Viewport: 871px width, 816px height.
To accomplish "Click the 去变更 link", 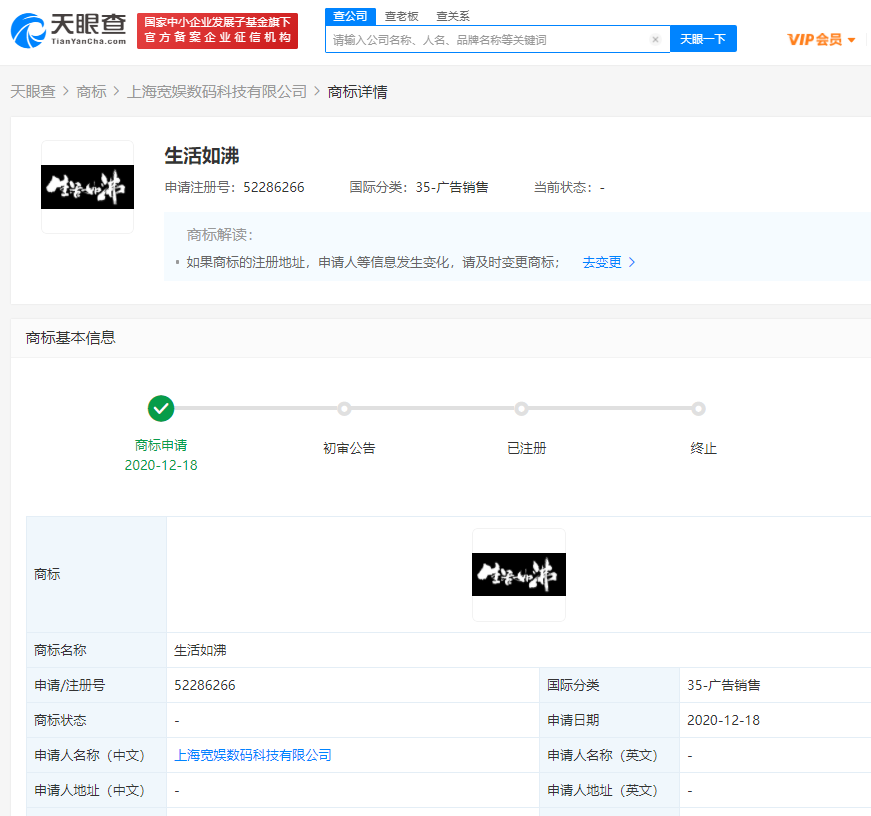I will click(x=609, y=262).
